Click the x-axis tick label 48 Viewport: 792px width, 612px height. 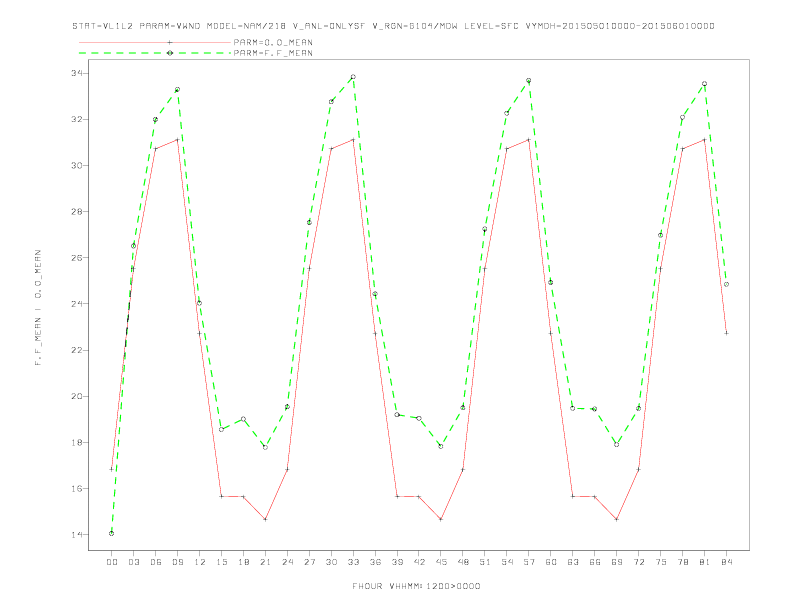(x=463, y=562)
